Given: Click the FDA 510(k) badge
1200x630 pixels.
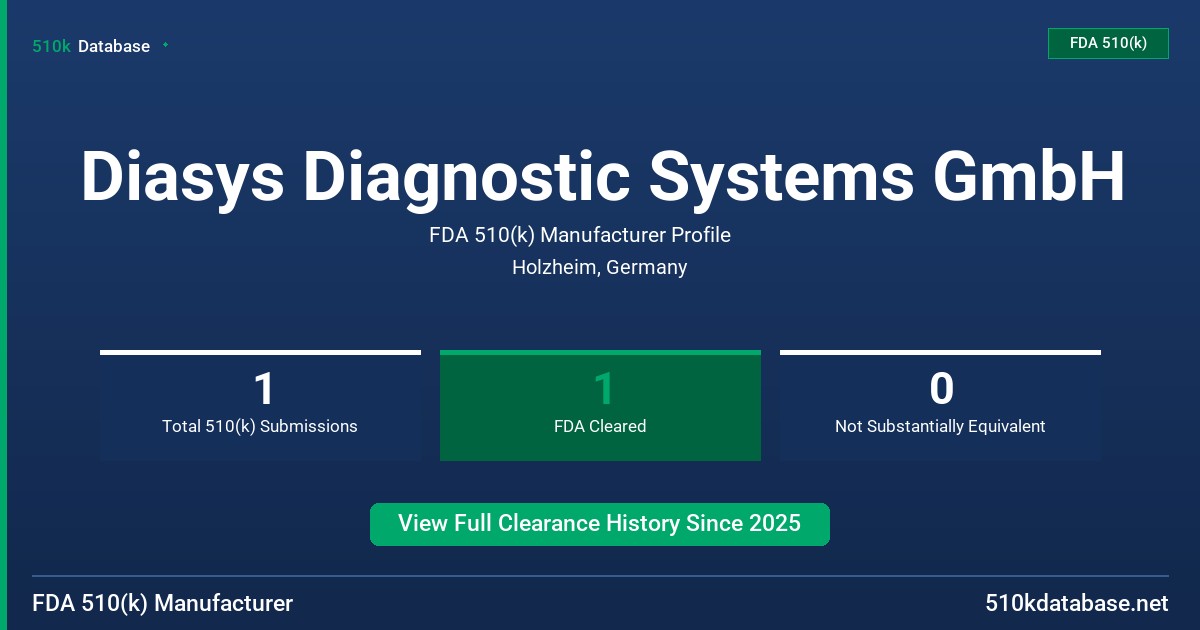Looking at the screenshot, I should tap(1108, 43).
